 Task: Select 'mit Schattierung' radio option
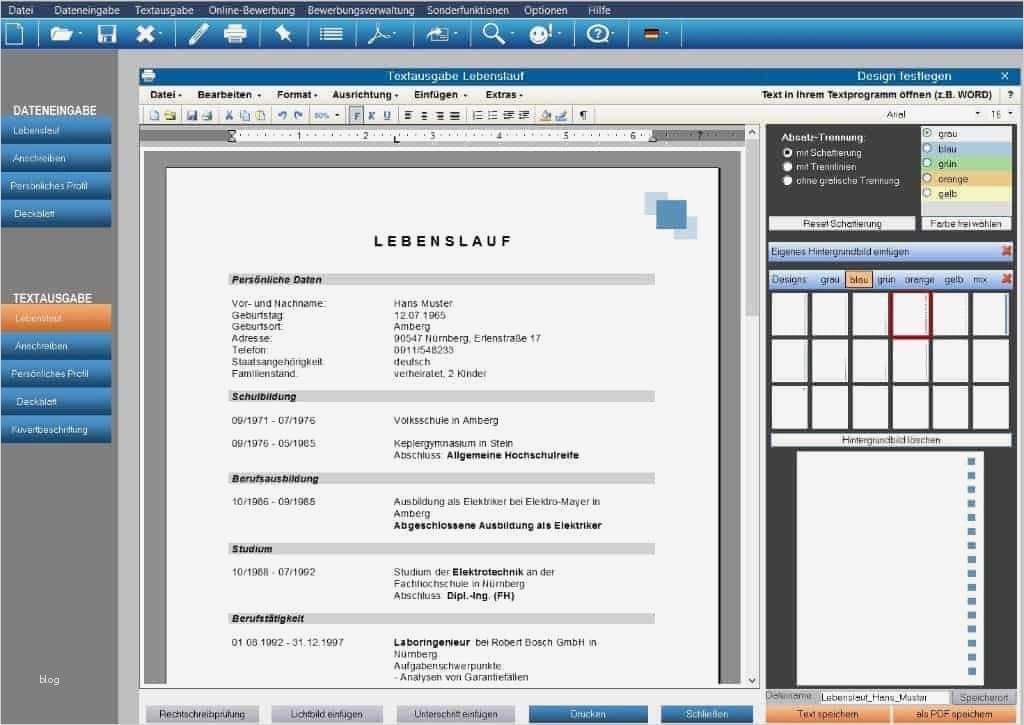tap(787, 153)
